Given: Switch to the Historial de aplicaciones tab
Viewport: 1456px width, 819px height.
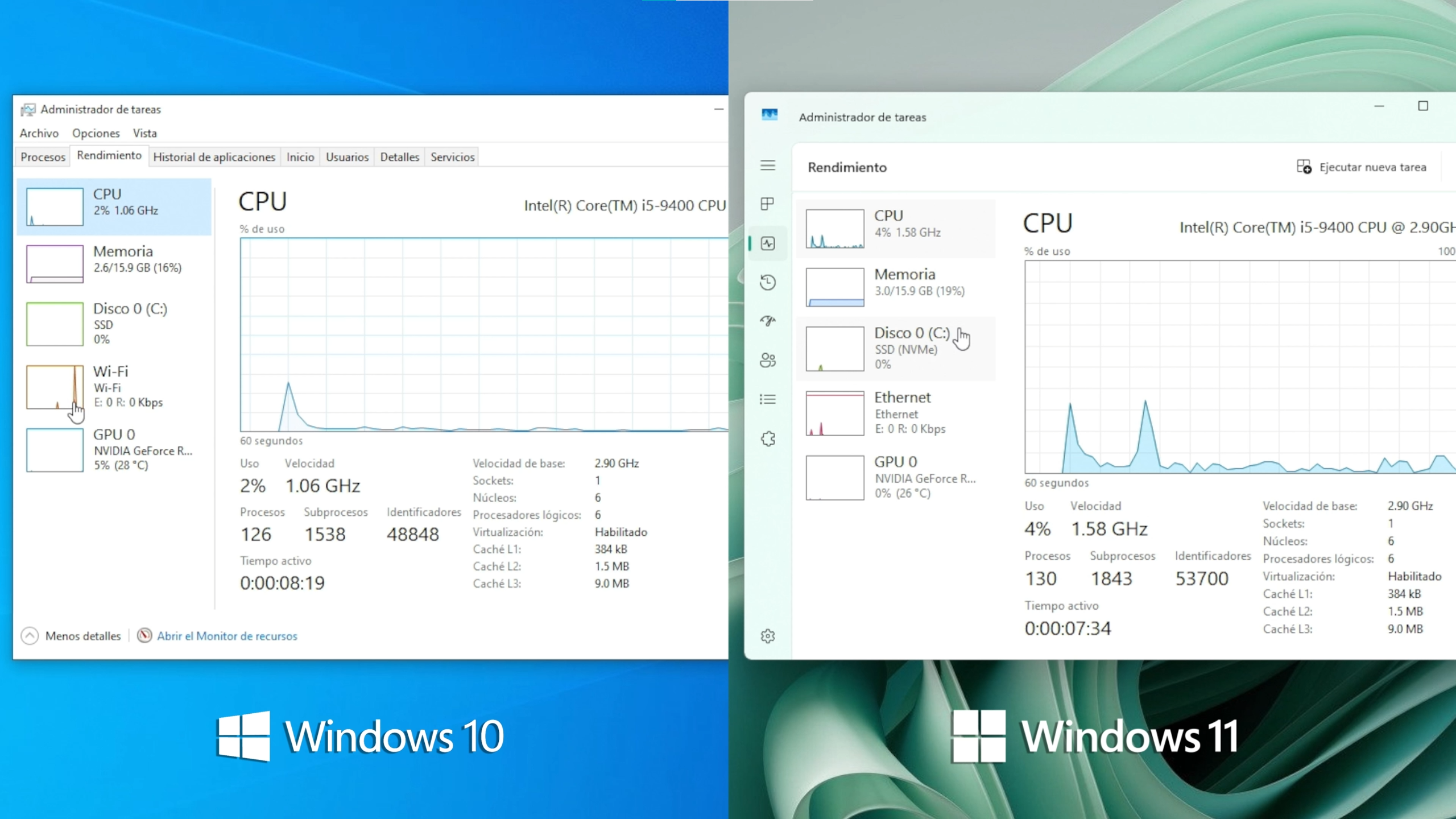Looking at the screenshot, I should tap(214, 157).
